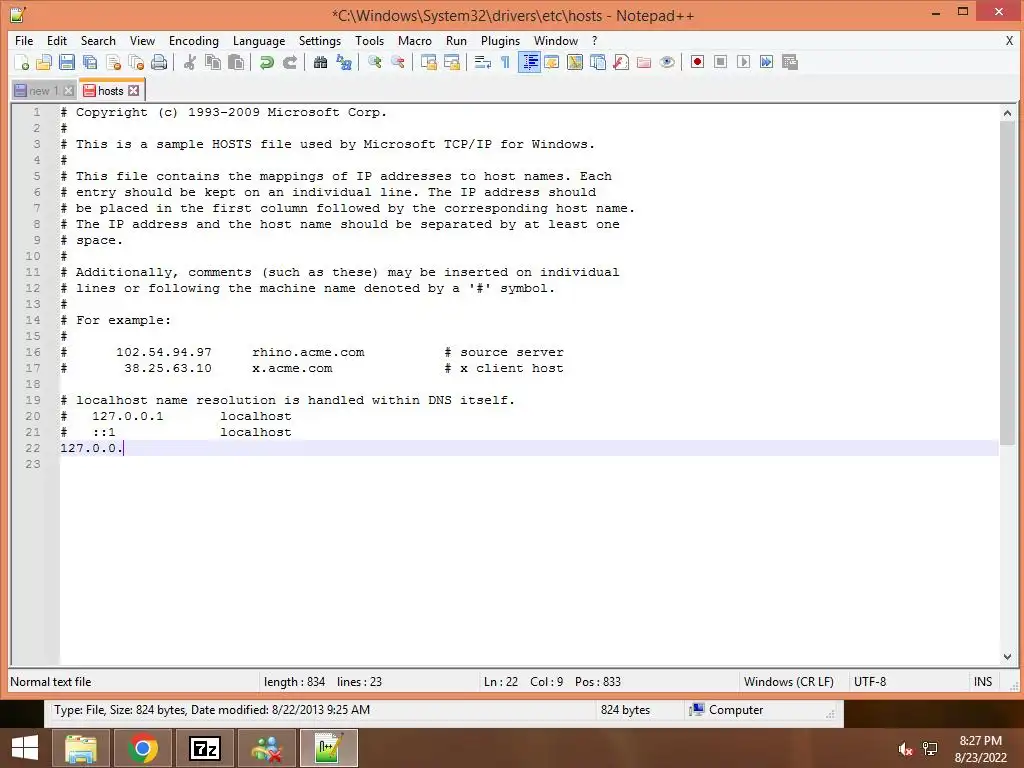Open the Run menu
The width and height of the screenshot is (1024, 768).
456,40
